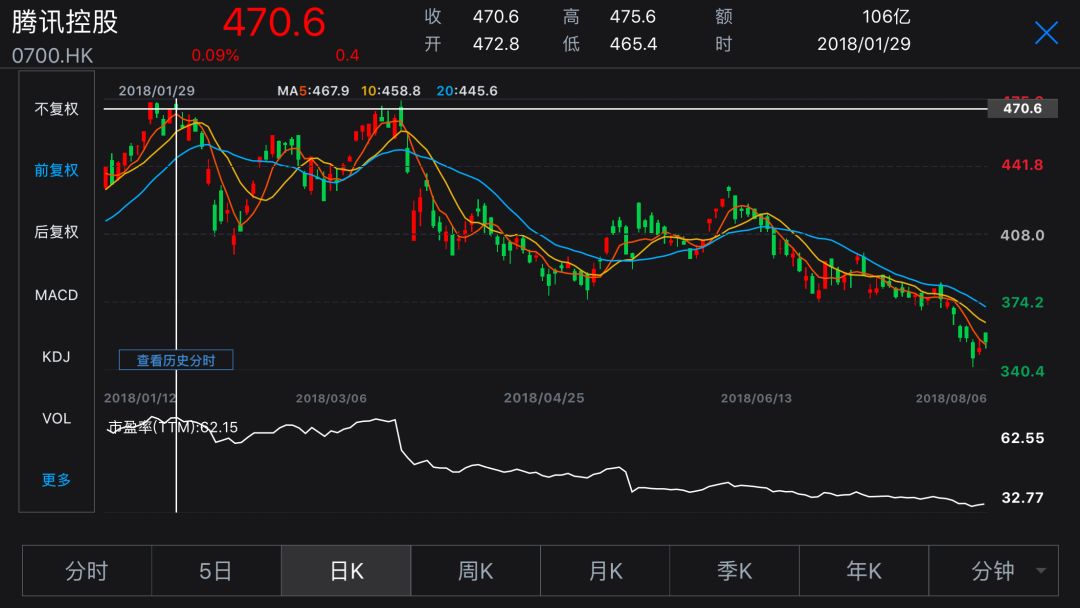Switch to 季K quarterly chart
This screenshot has height=608, width=1080.
(x=735, y=571)
